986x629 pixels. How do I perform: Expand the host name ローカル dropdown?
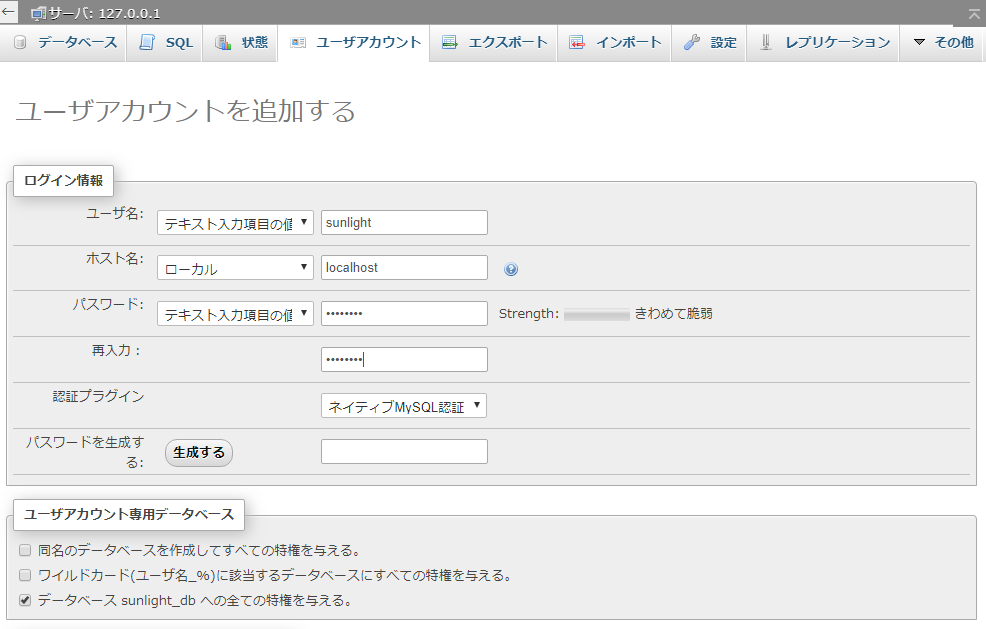pyautogui.click(x=235, y=268)
